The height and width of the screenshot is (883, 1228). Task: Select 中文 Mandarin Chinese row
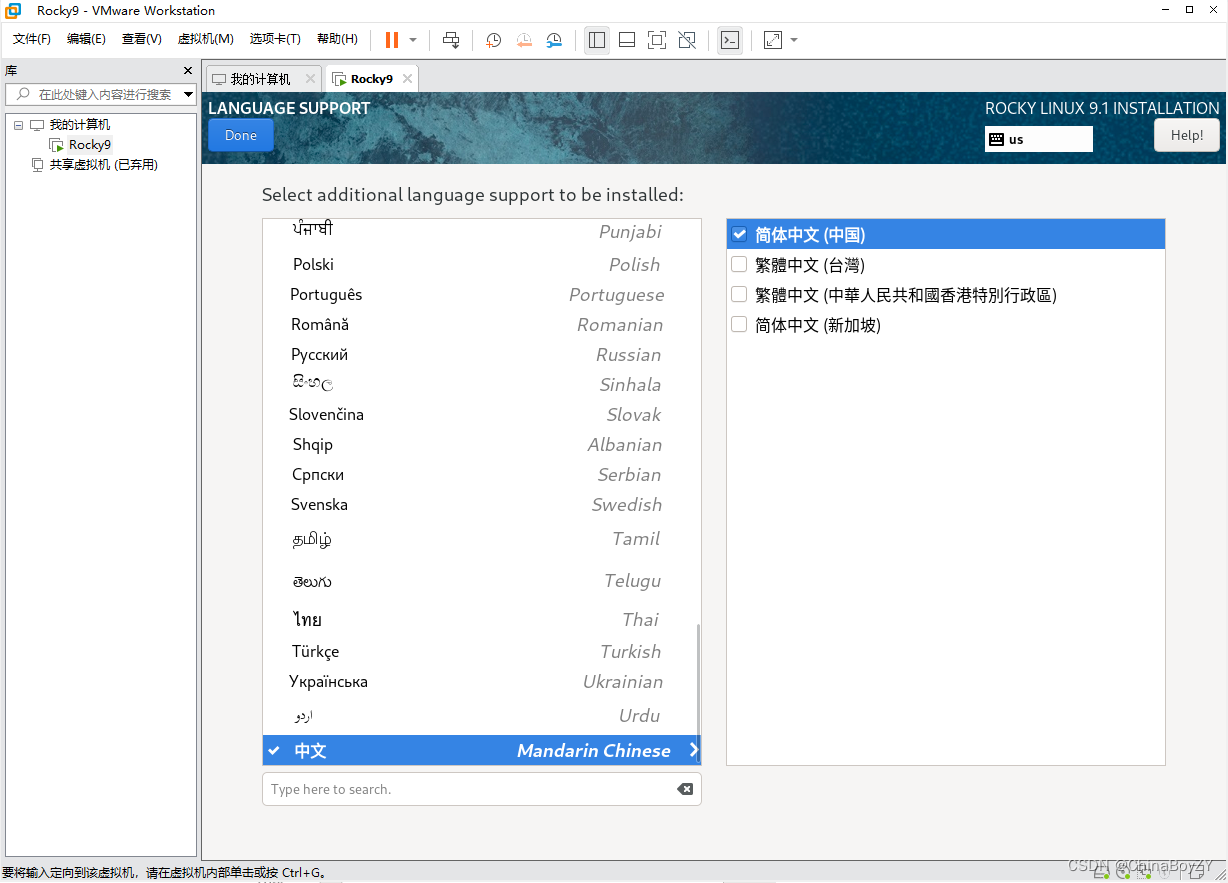pyautogui.click(x=481, y=750)
